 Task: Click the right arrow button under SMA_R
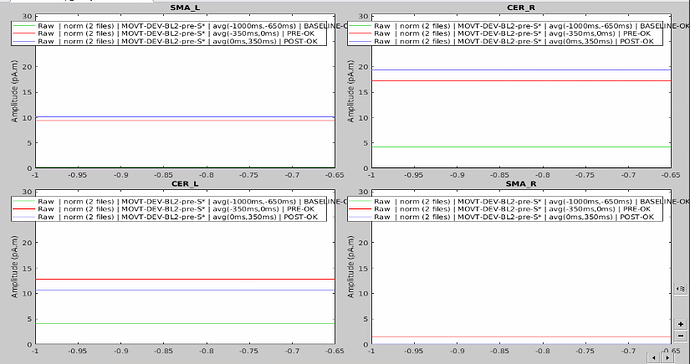click(x=668, y=357)
